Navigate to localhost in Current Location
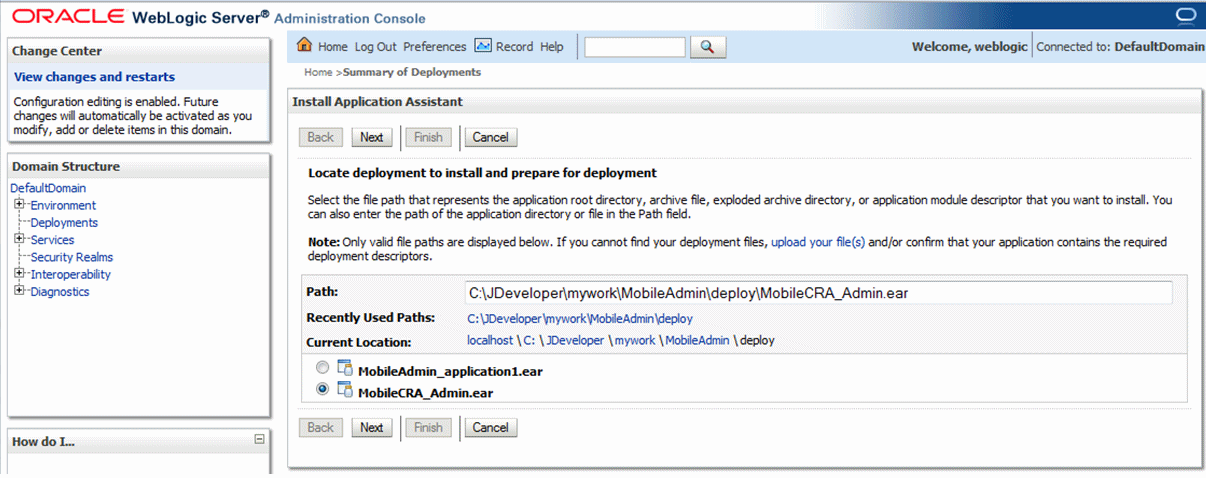Viewport: 1206px width, 478px height. tap(490, 340)
